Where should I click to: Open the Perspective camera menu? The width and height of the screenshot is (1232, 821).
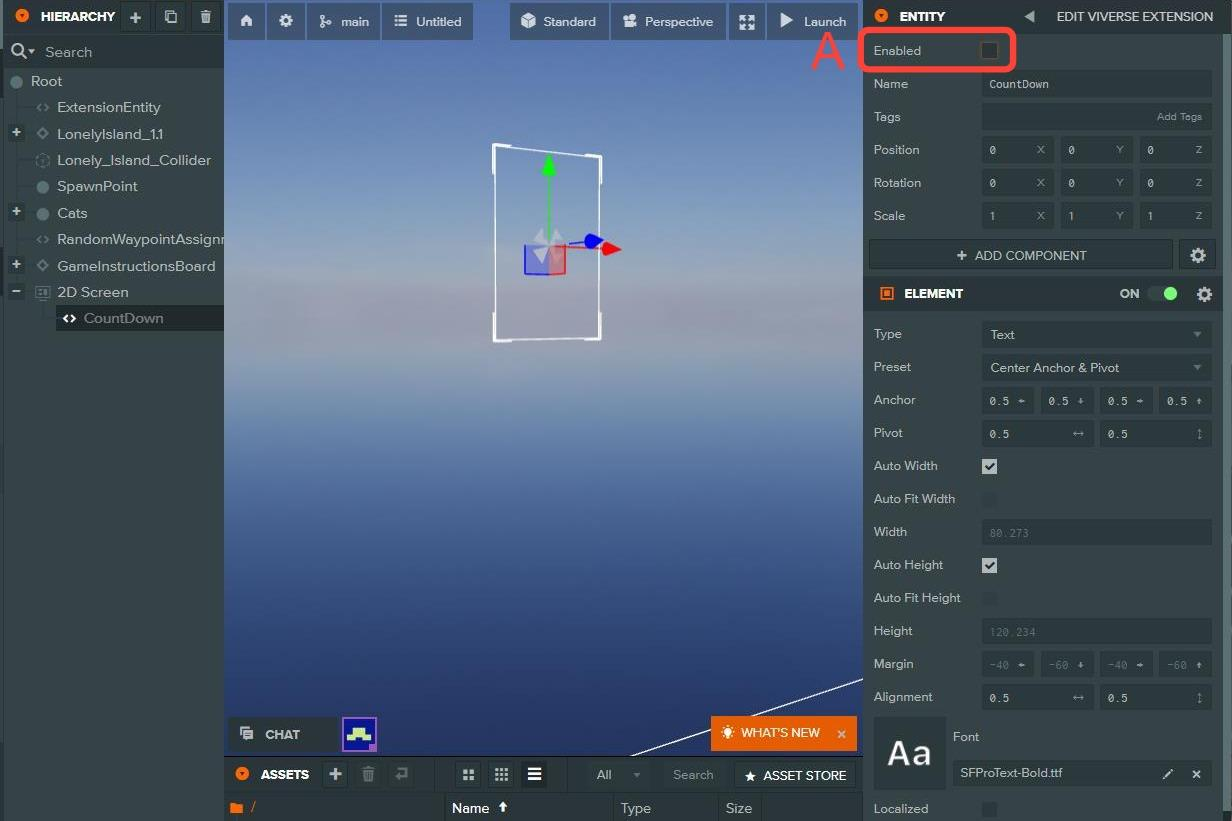(x=667, y=21)
